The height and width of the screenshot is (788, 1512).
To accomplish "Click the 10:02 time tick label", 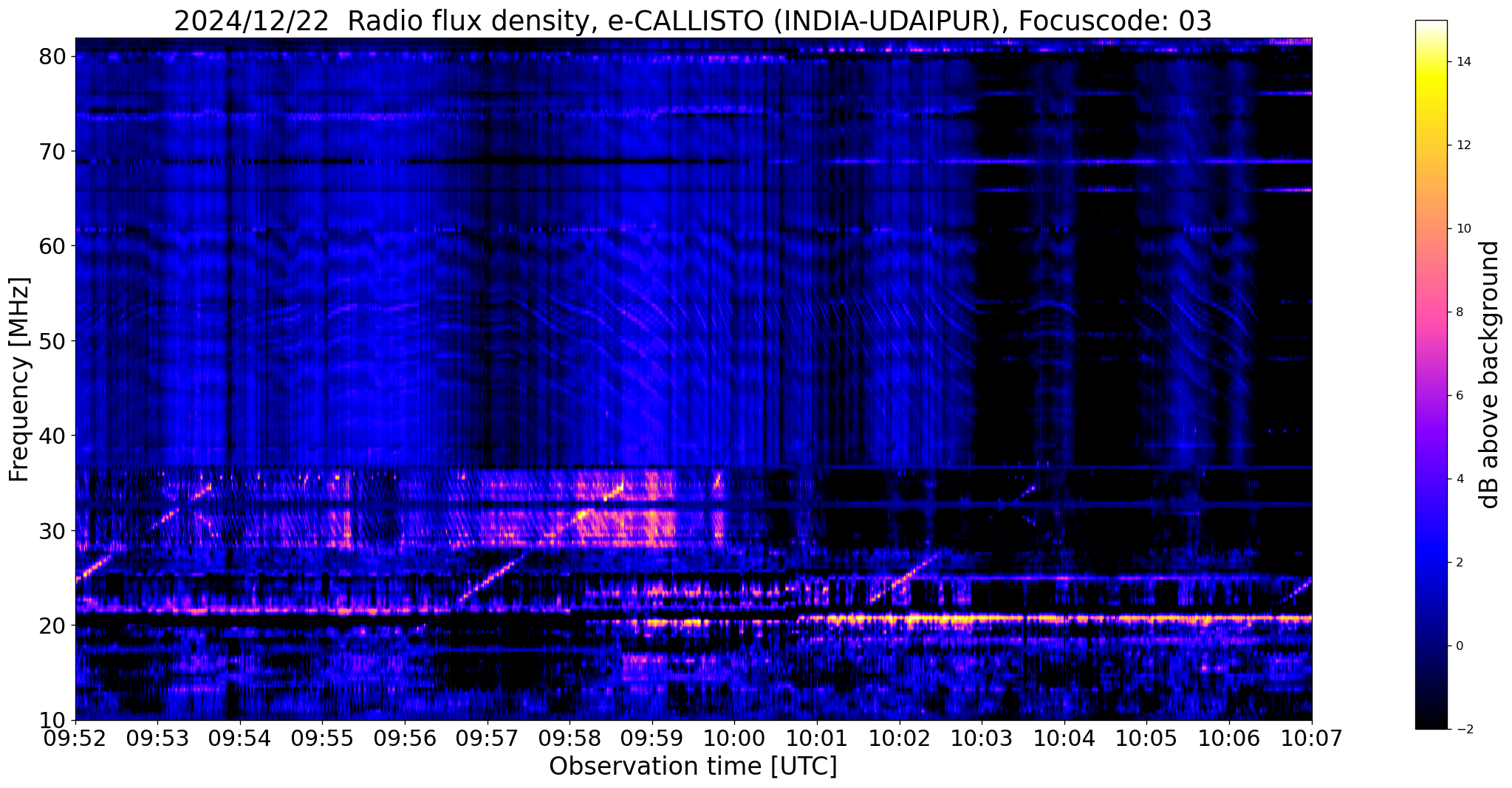I will (x=900, y=739).
